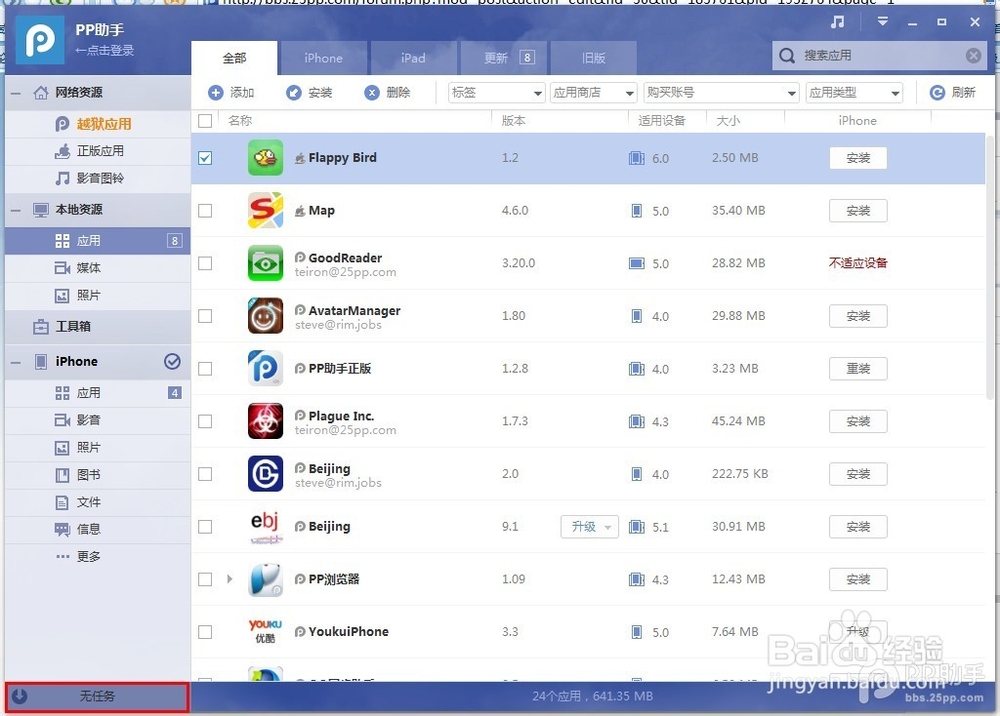1000x716 pixels.
Task: Click the Plague Inc. app icon
Action: 265,421
